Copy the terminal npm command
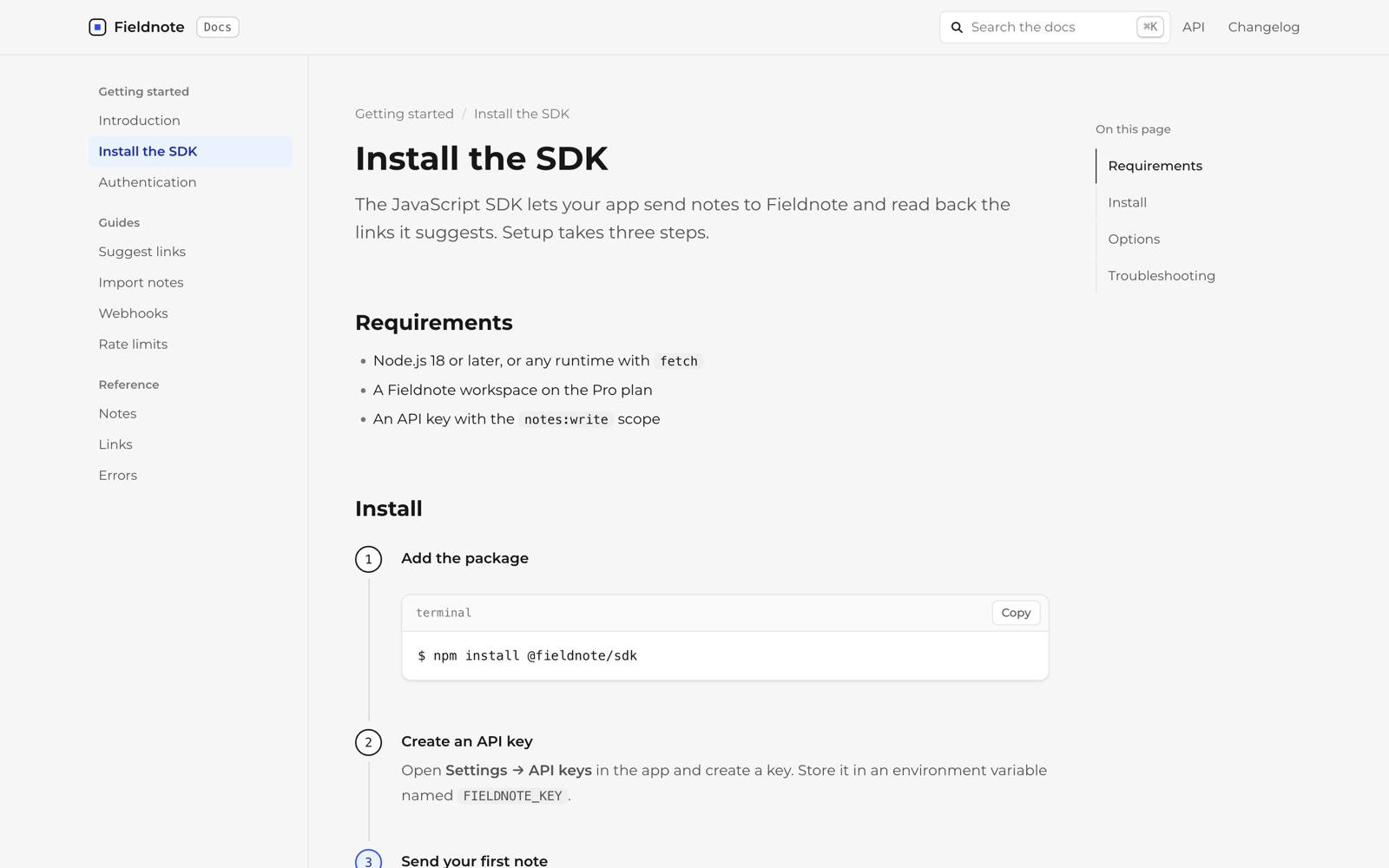Image resolution: width=1389 pixels, height=868 pixels. click(x=1016, y=613)
